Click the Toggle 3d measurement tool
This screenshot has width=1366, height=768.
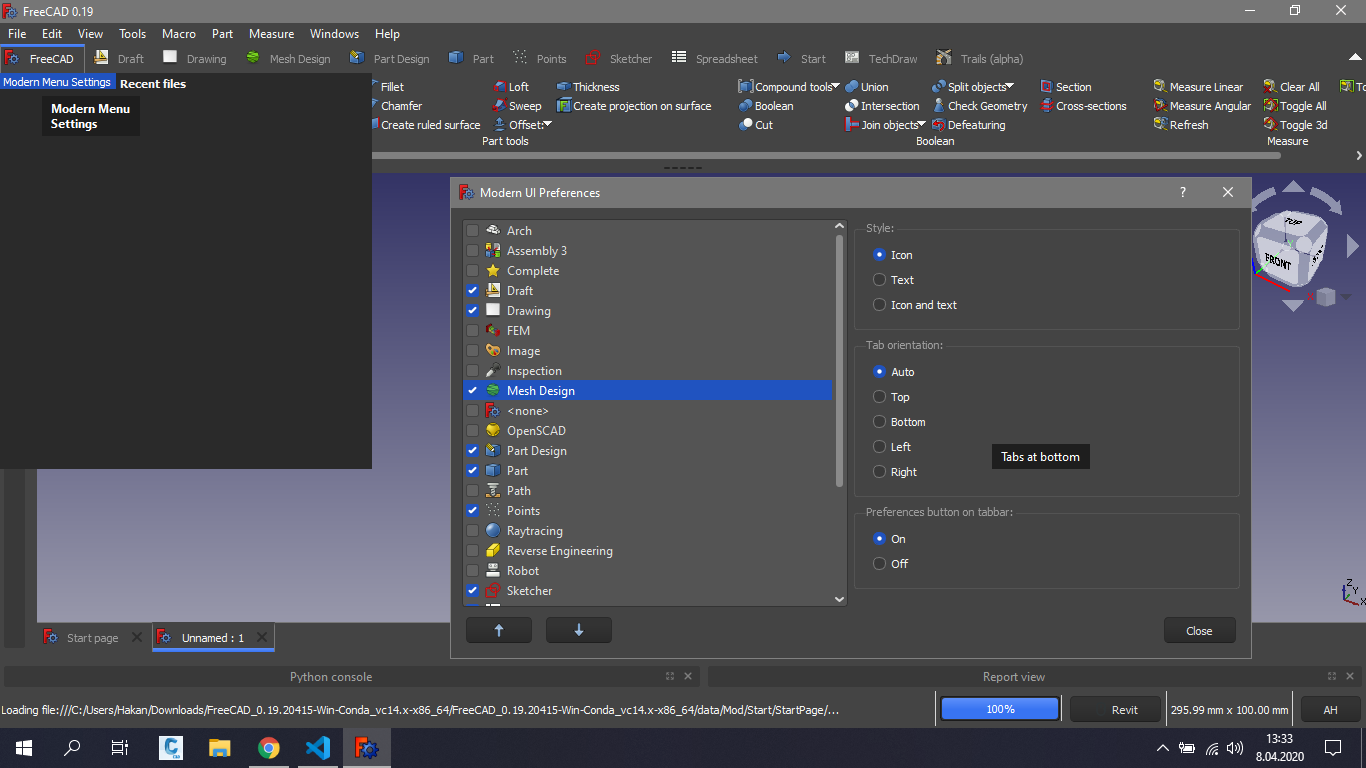click(1295, 125)
